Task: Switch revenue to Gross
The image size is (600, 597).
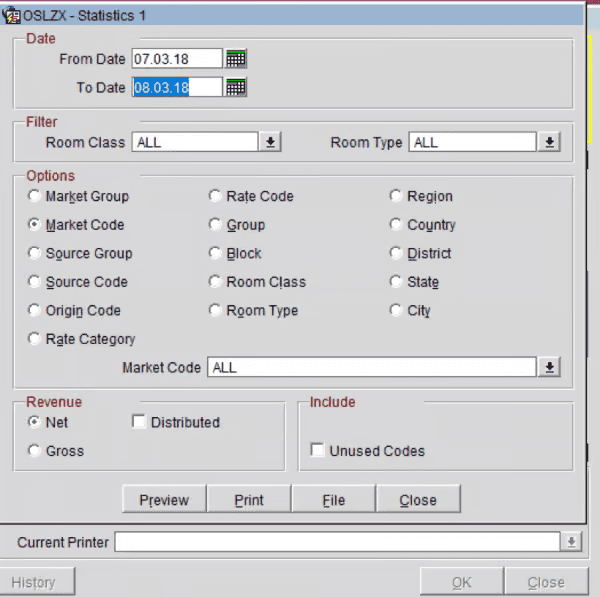Action: 36,451
